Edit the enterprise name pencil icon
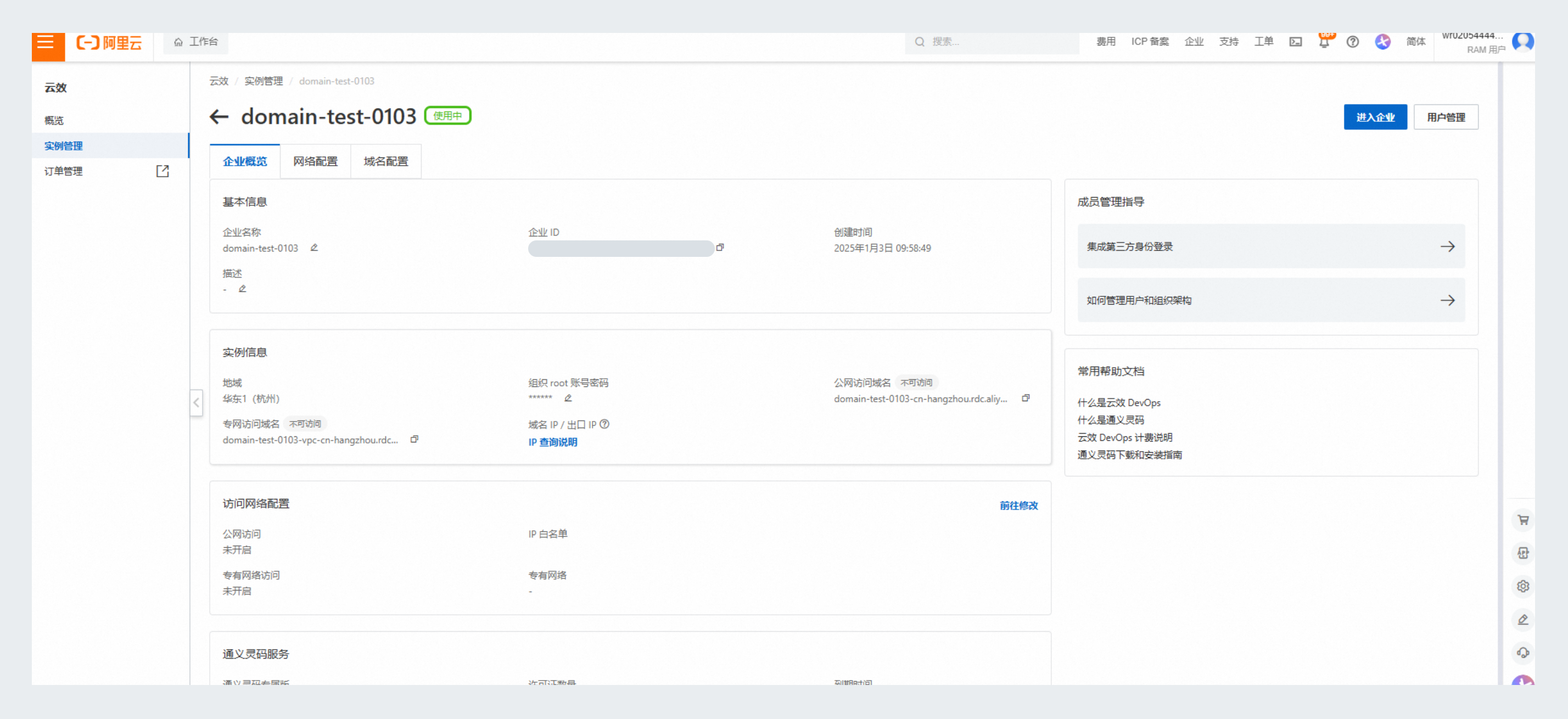The height and width of the screenshot is (719, 1568). point(314,248)
